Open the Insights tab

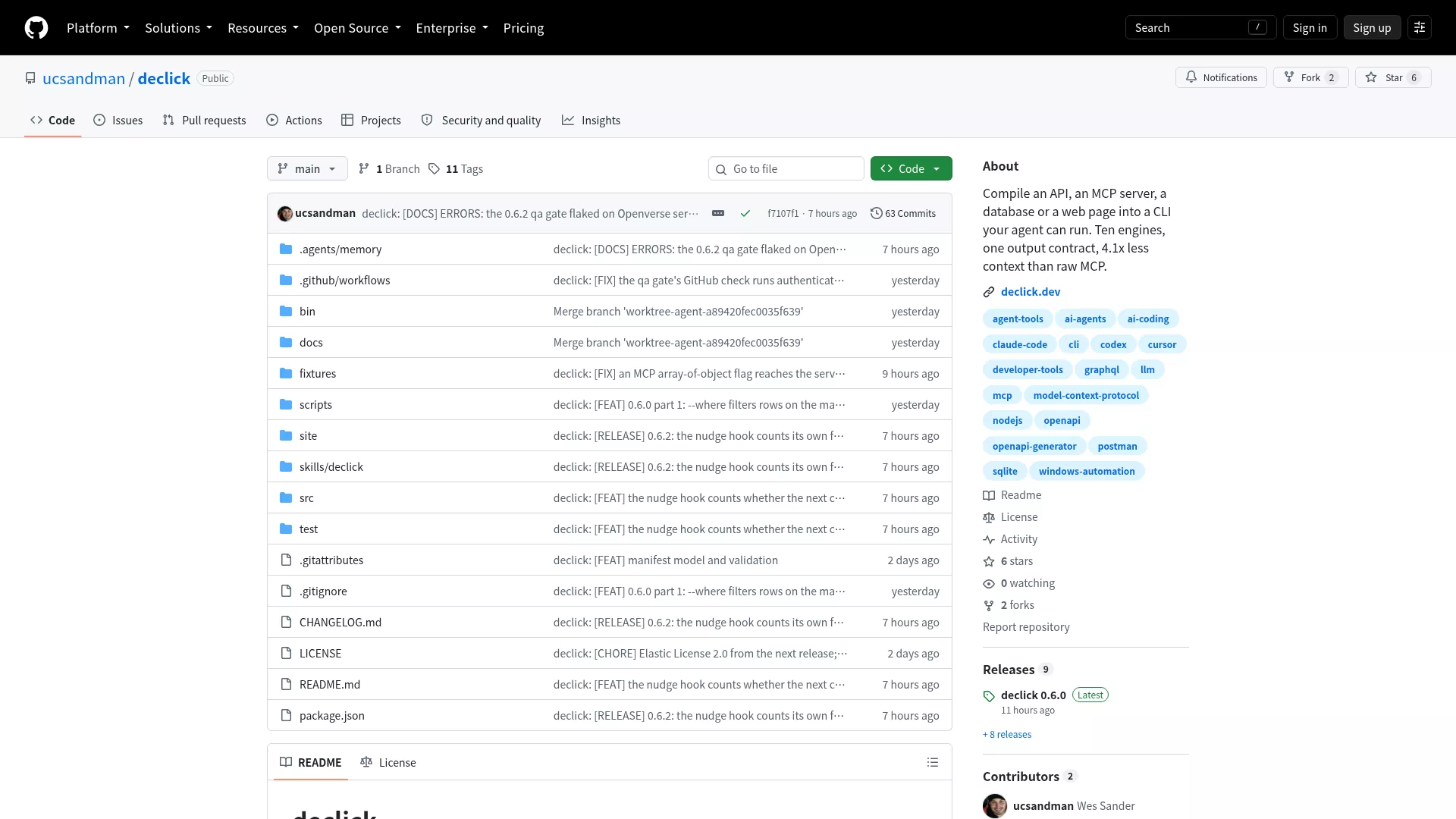(x=591, y=121)
